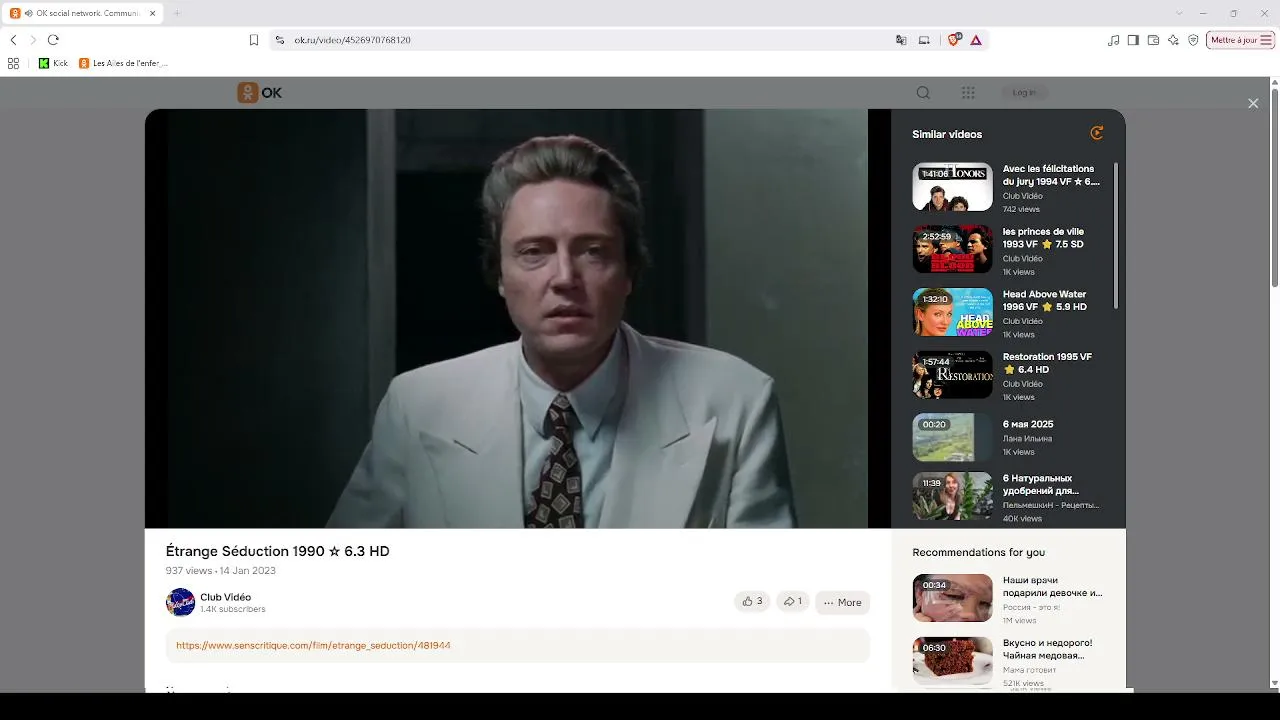
Task: Open title 'Вкусно и недорого! Чайная медовая'
Action: pyautogui.click(x=1047, y=649)
